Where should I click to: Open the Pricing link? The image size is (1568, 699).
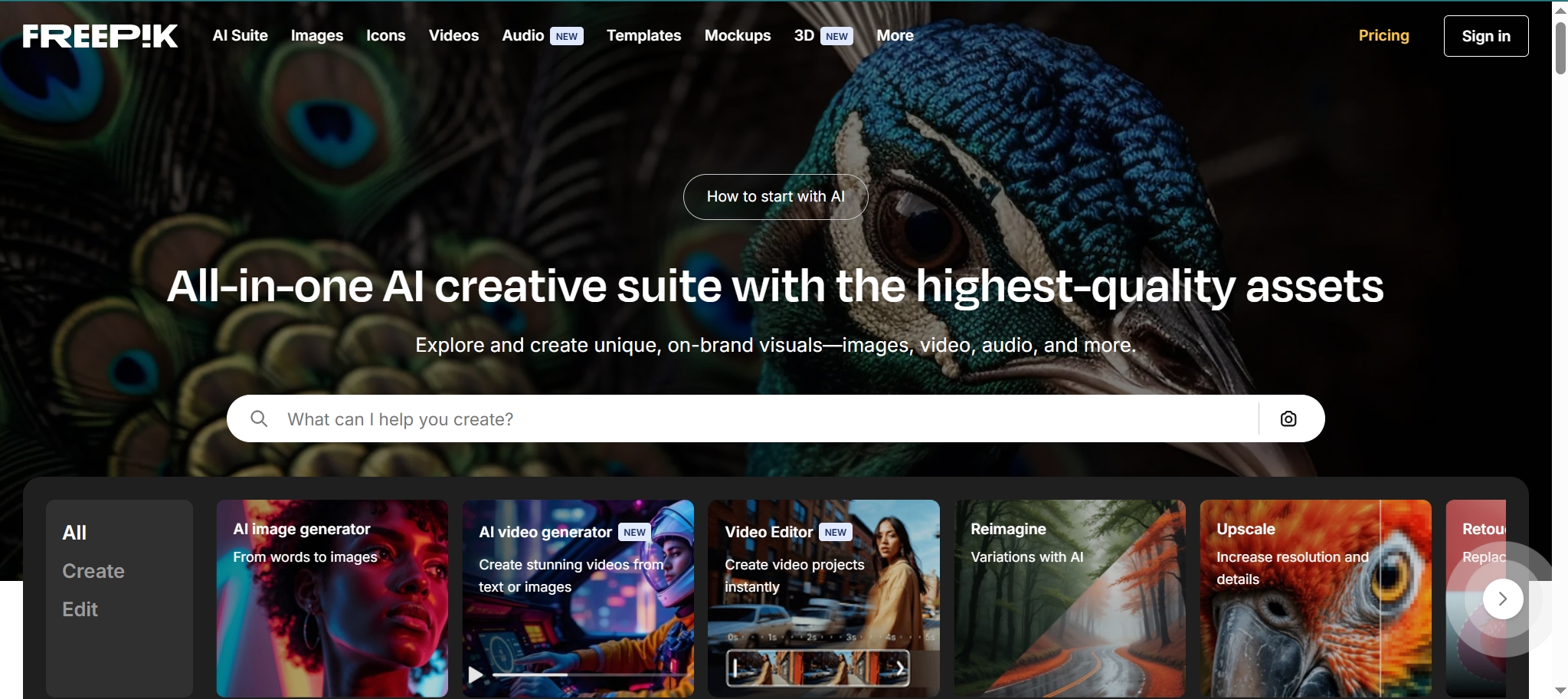pyautogui.click(x=1383, y=35)
